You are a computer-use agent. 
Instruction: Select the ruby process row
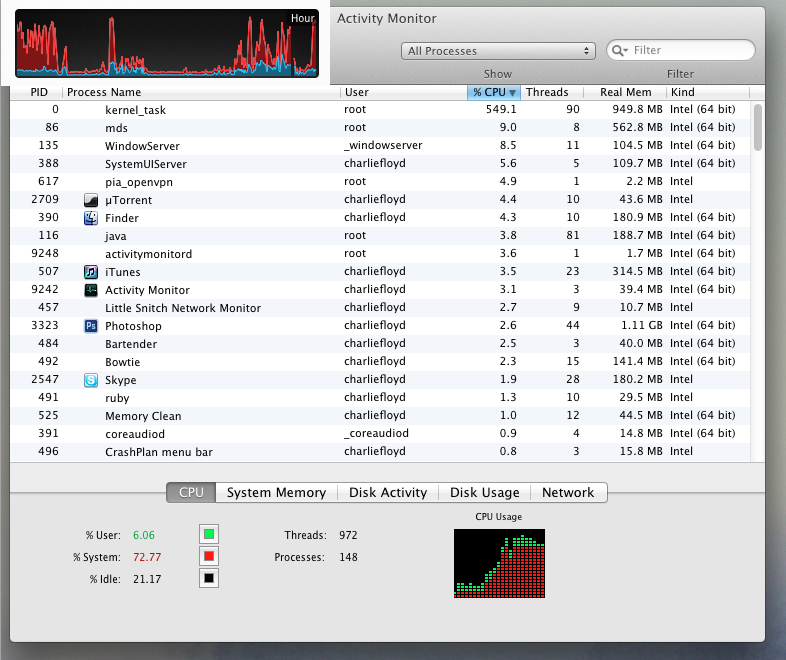[x=380, y=398]
